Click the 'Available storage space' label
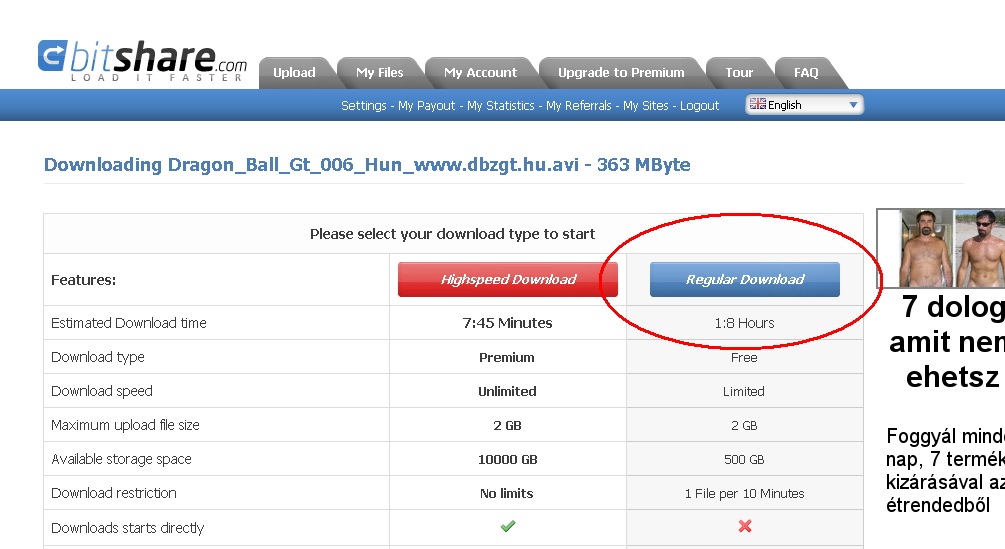The width and height of the screenshot is (1005, 549). pyautogui.click(x=121, y=459)
